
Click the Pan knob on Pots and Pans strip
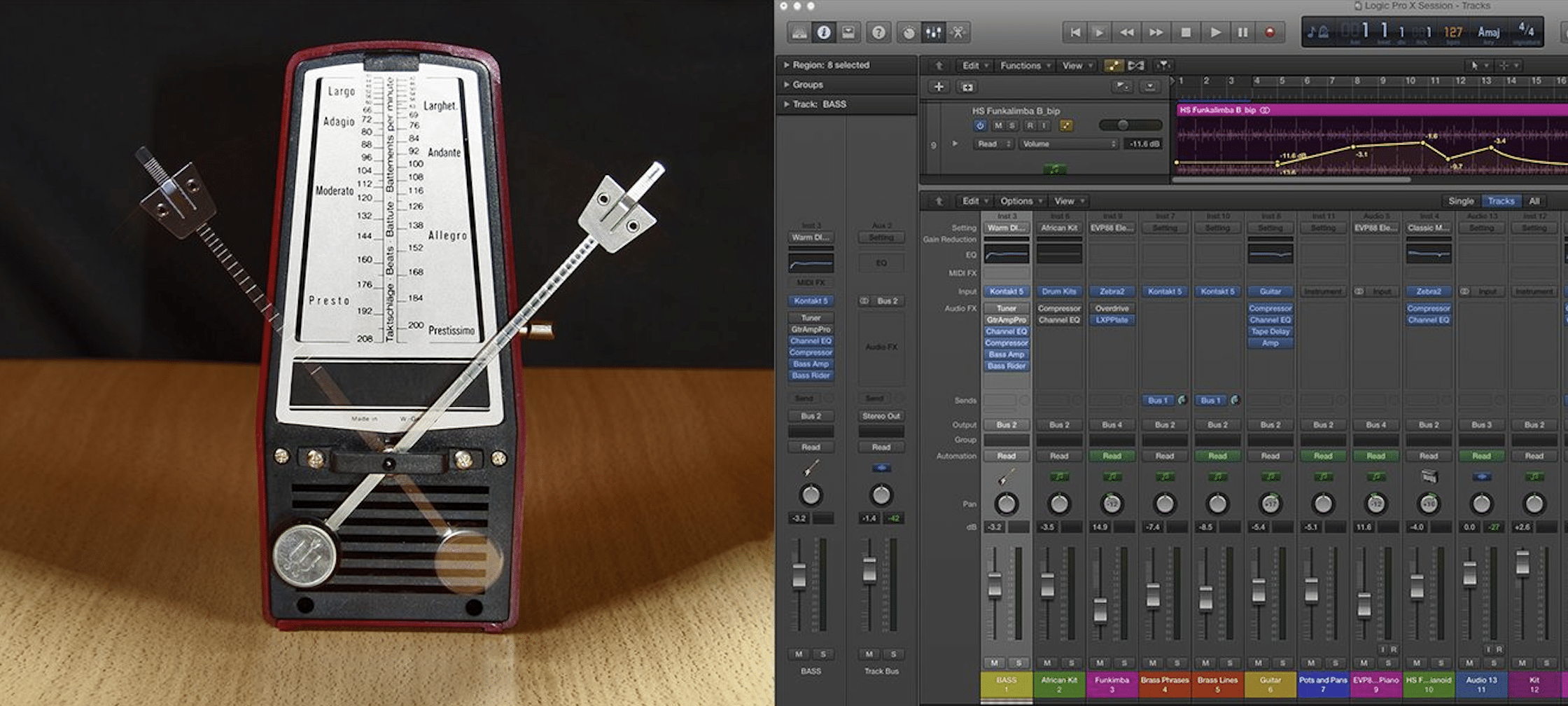1323,504
